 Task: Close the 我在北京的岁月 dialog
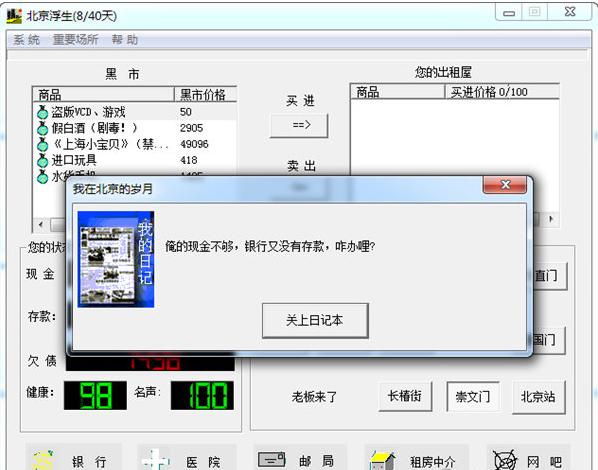(x=505, y=185)
